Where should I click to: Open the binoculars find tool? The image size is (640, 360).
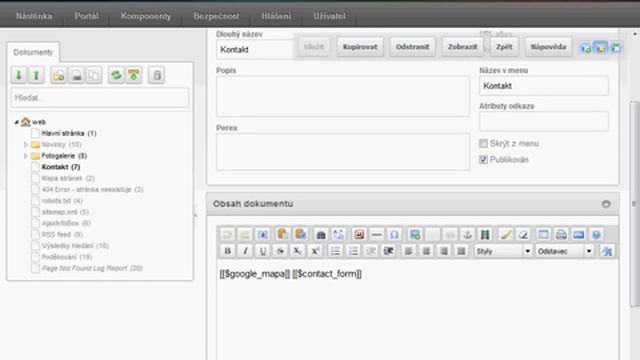tap(321, 234)
